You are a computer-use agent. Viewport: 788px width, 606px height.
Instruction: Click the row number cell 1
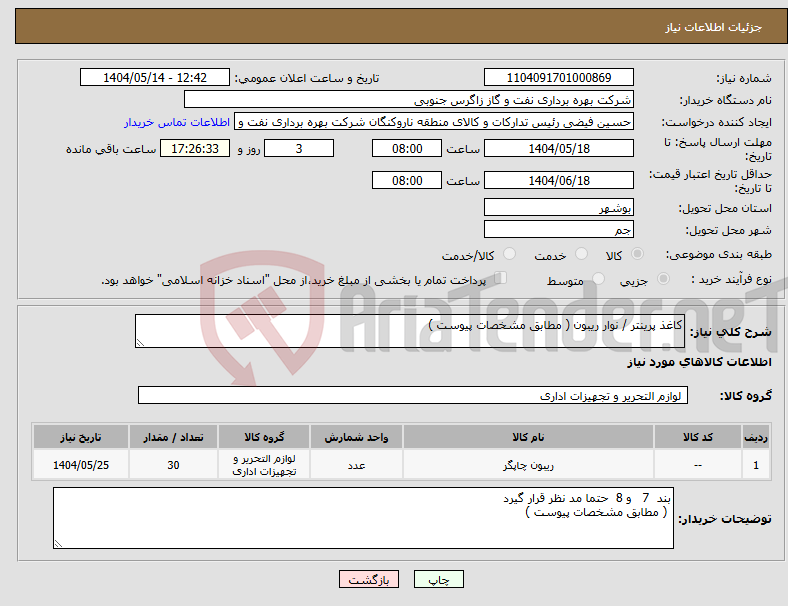pyautogui.click(x=755, y=465)
